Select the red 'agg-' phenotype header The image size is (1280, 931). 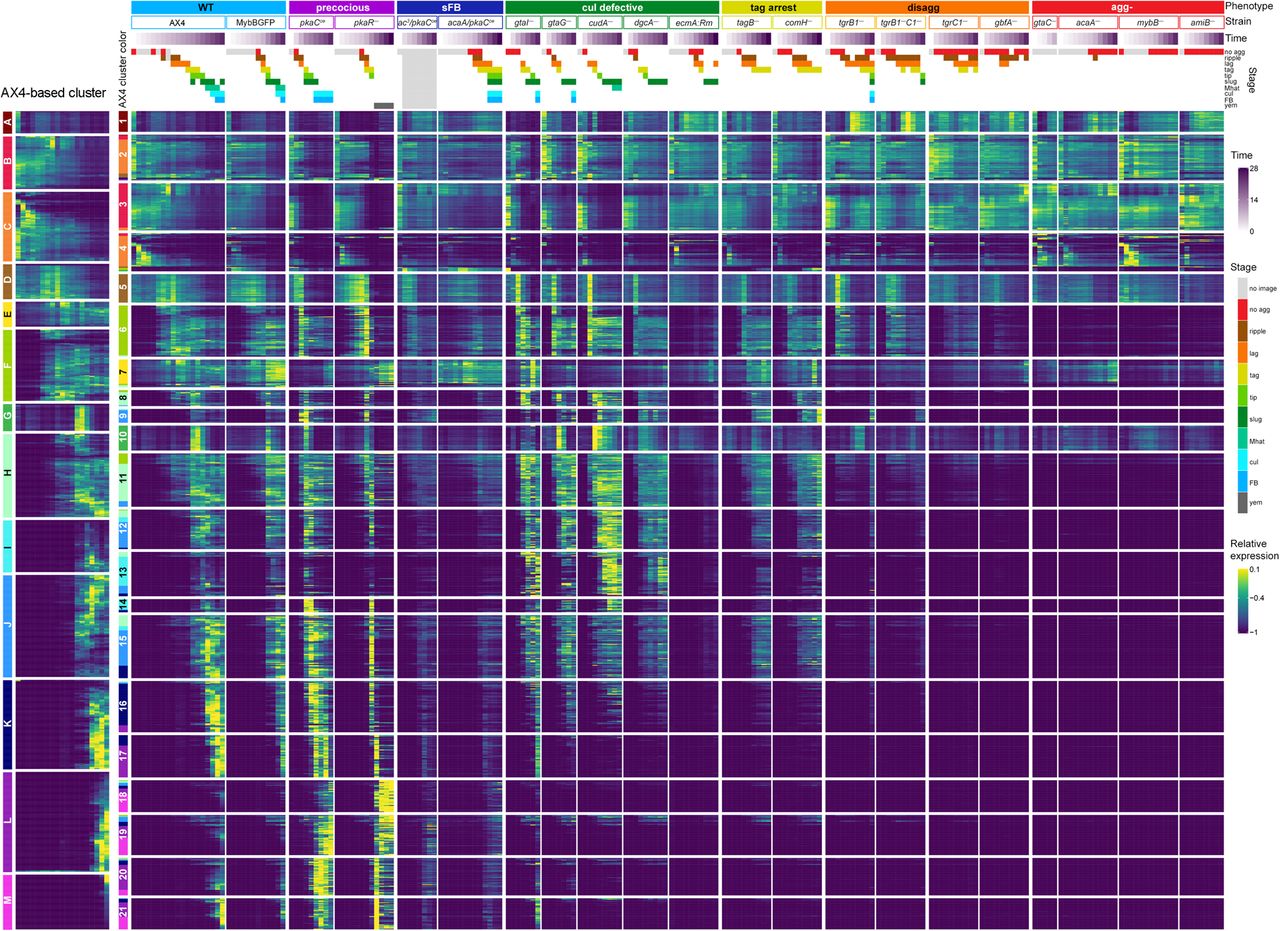click(1127, 7)
